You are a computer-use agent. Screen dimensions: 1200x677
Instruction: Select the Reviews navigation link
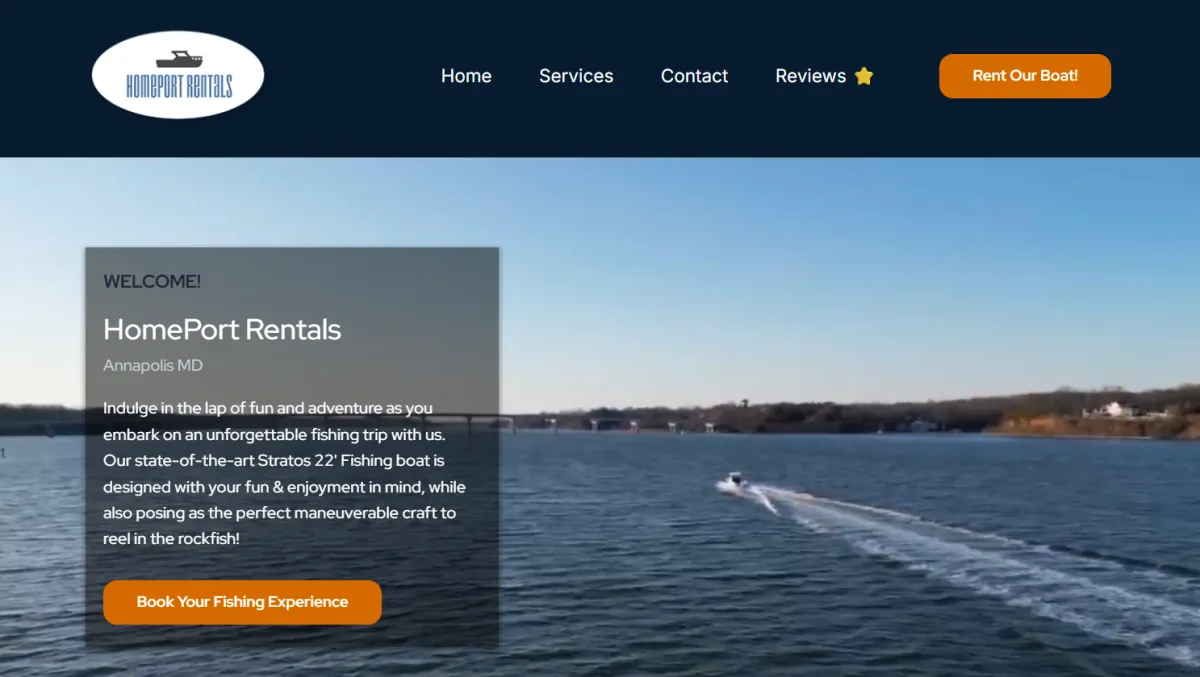pyautogui.click(x=811, y=76)
